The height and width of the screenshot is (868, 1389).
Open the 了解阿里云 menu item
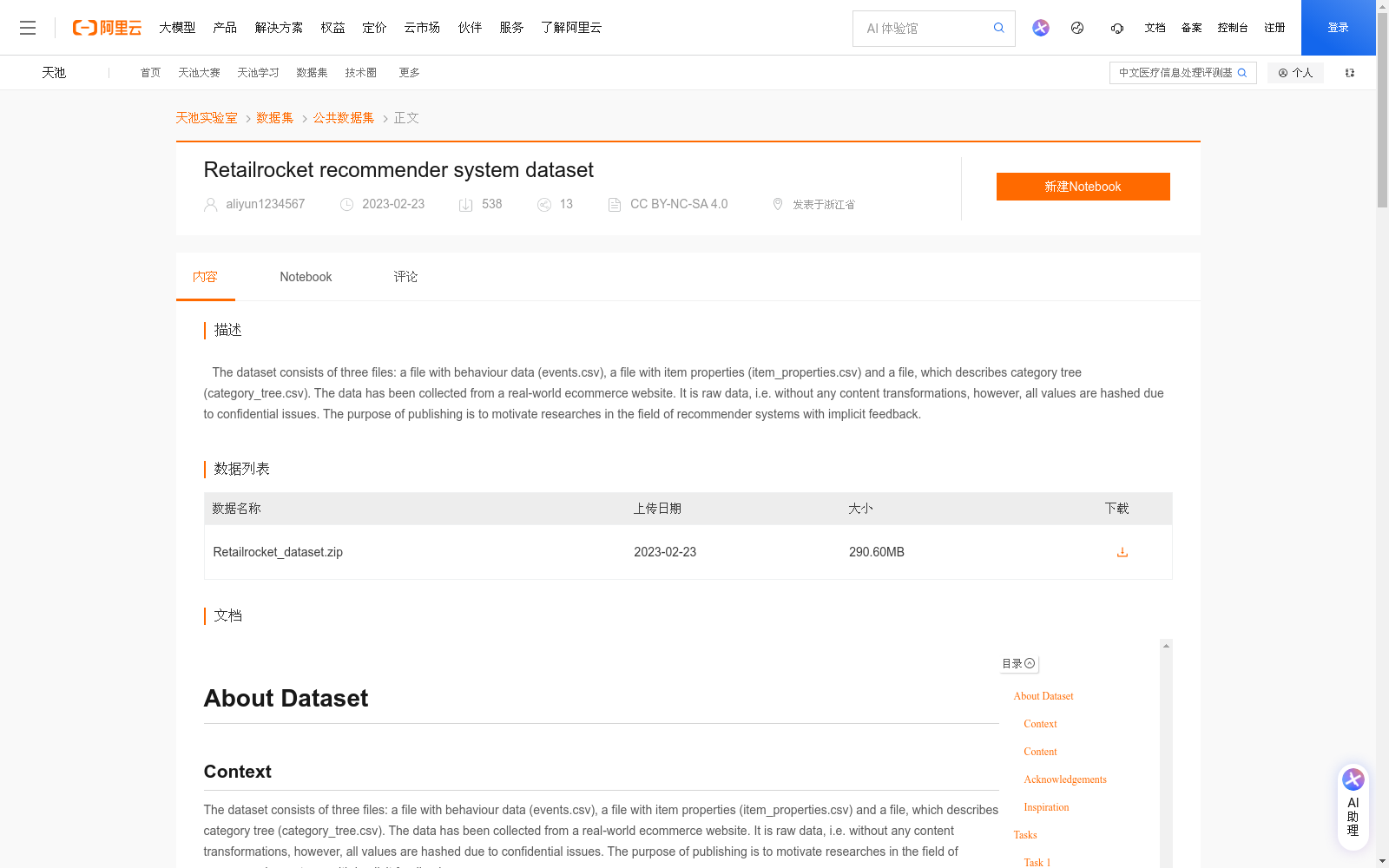[x=571, y=28]
